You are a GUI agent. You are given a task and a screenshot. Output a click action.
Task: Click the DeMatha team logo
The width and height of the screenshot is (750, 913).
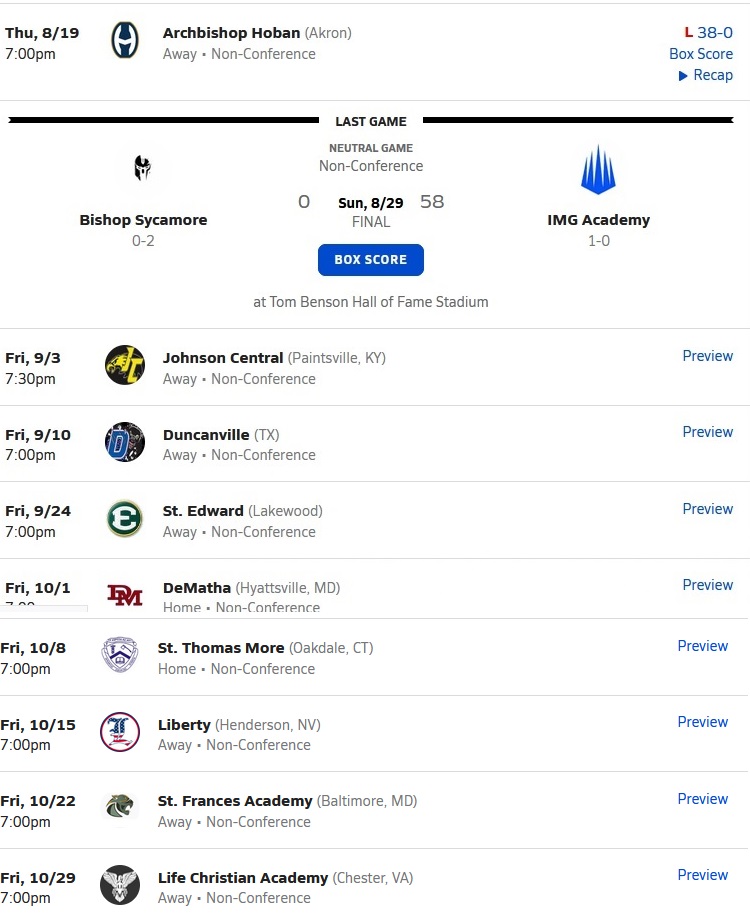pos(125,595)
